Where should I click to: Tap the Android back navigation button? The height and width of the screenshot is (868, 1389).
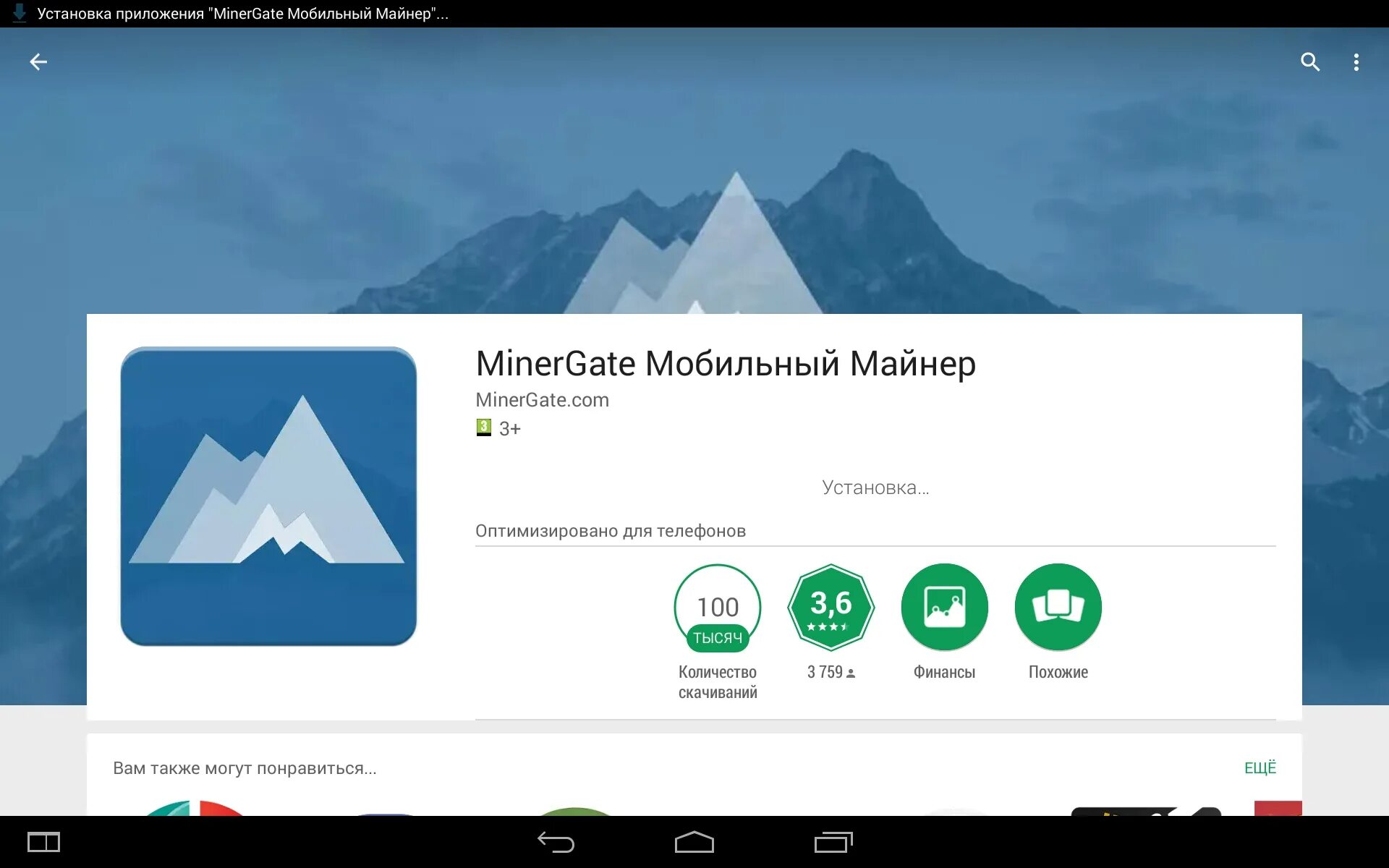pyautogui.click(x=556, y=842)
